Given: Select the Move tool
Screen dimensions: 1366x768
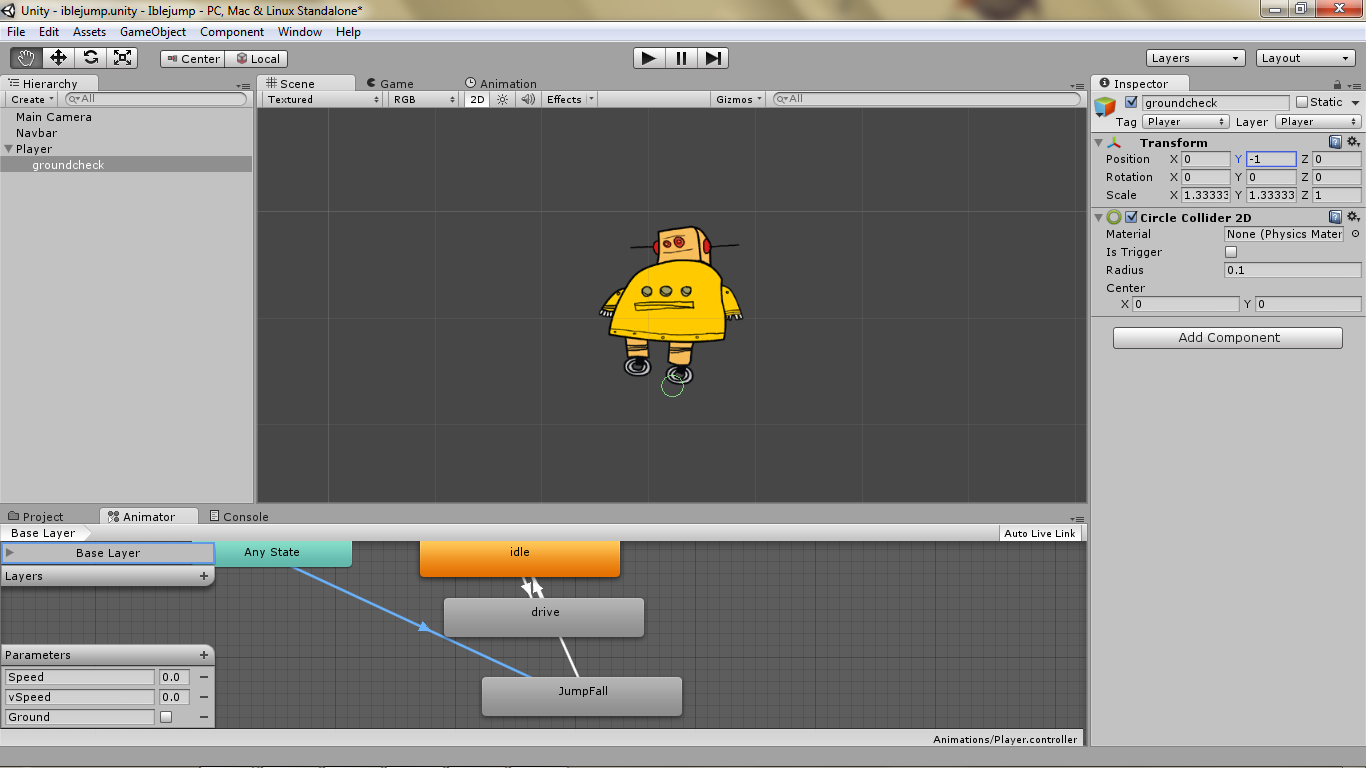Looking at the screenshot, I should point(58,58).
